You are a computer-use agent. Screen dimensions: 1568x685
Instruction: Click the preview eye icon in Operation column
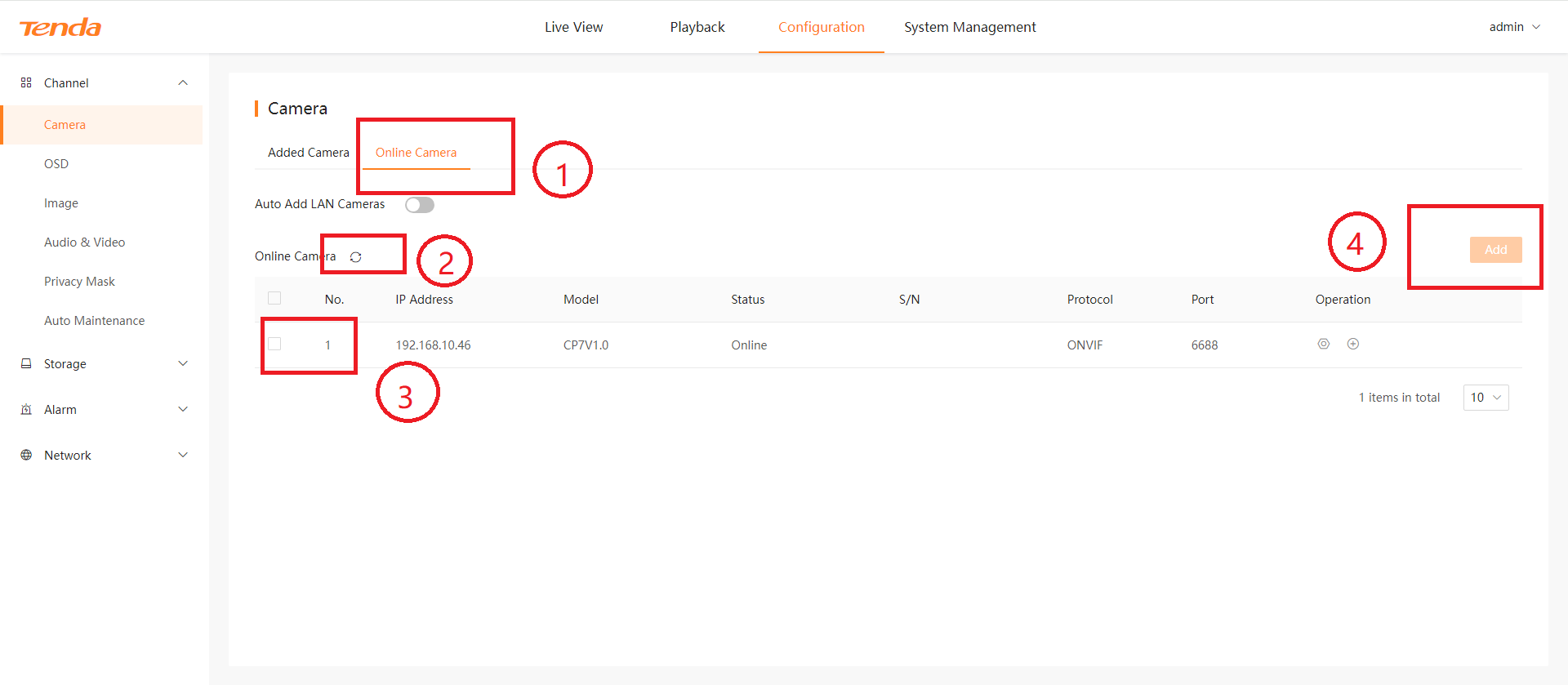pos(1323,345)
